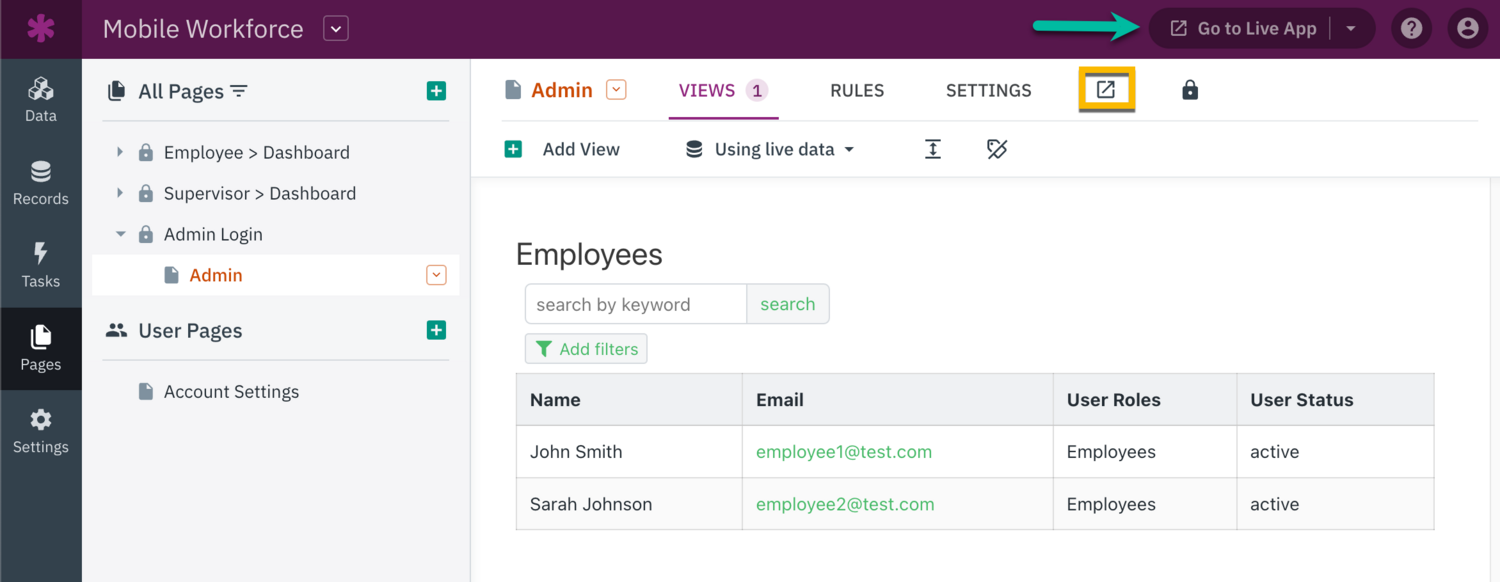Click the filter icon beside All Pages
This screenshot has width=1500, height=582.
point(239,91)
